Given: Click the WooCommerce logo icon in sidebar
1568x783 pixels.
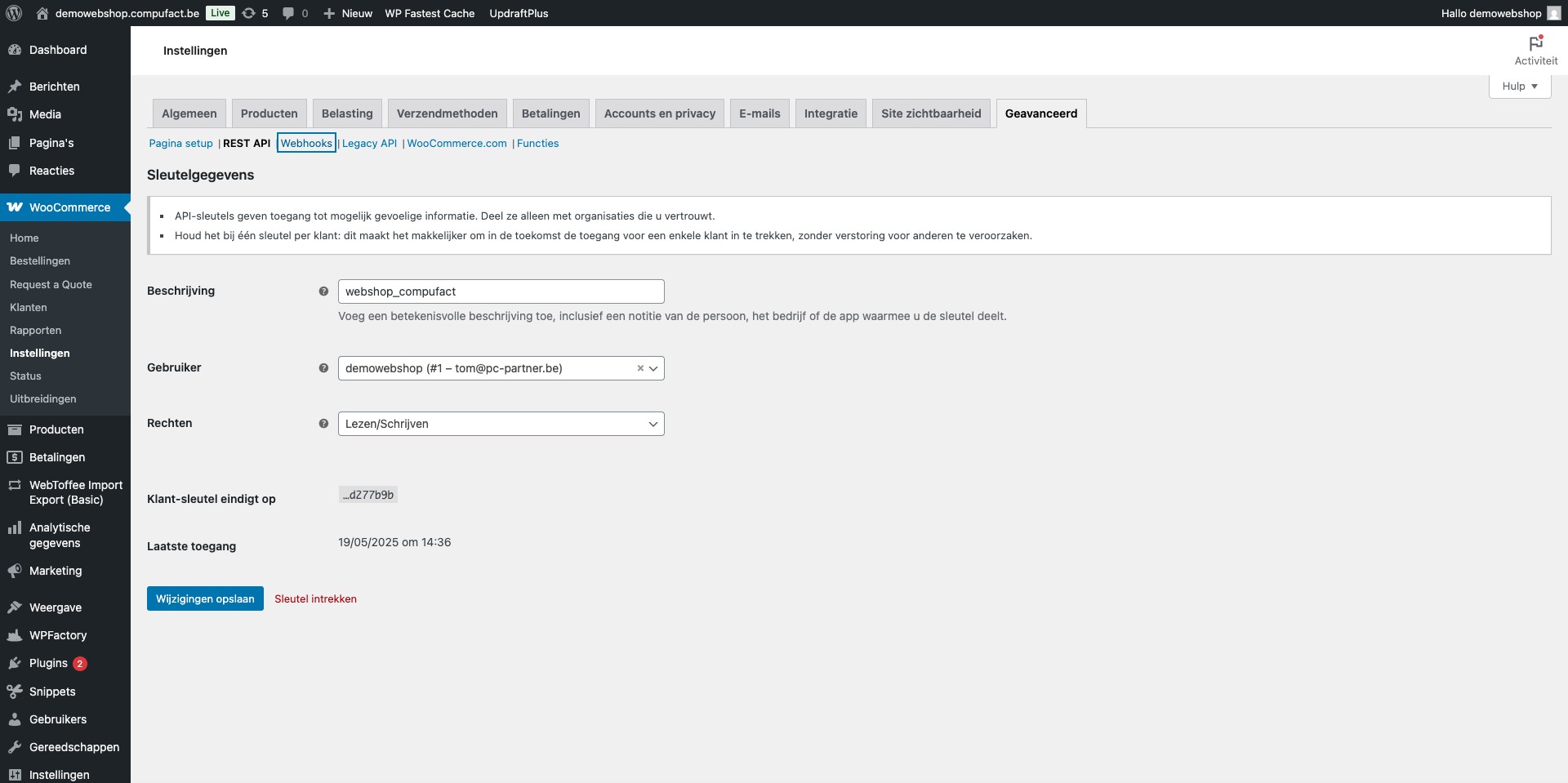Looking at the screenshot, I should pos(15,207).
